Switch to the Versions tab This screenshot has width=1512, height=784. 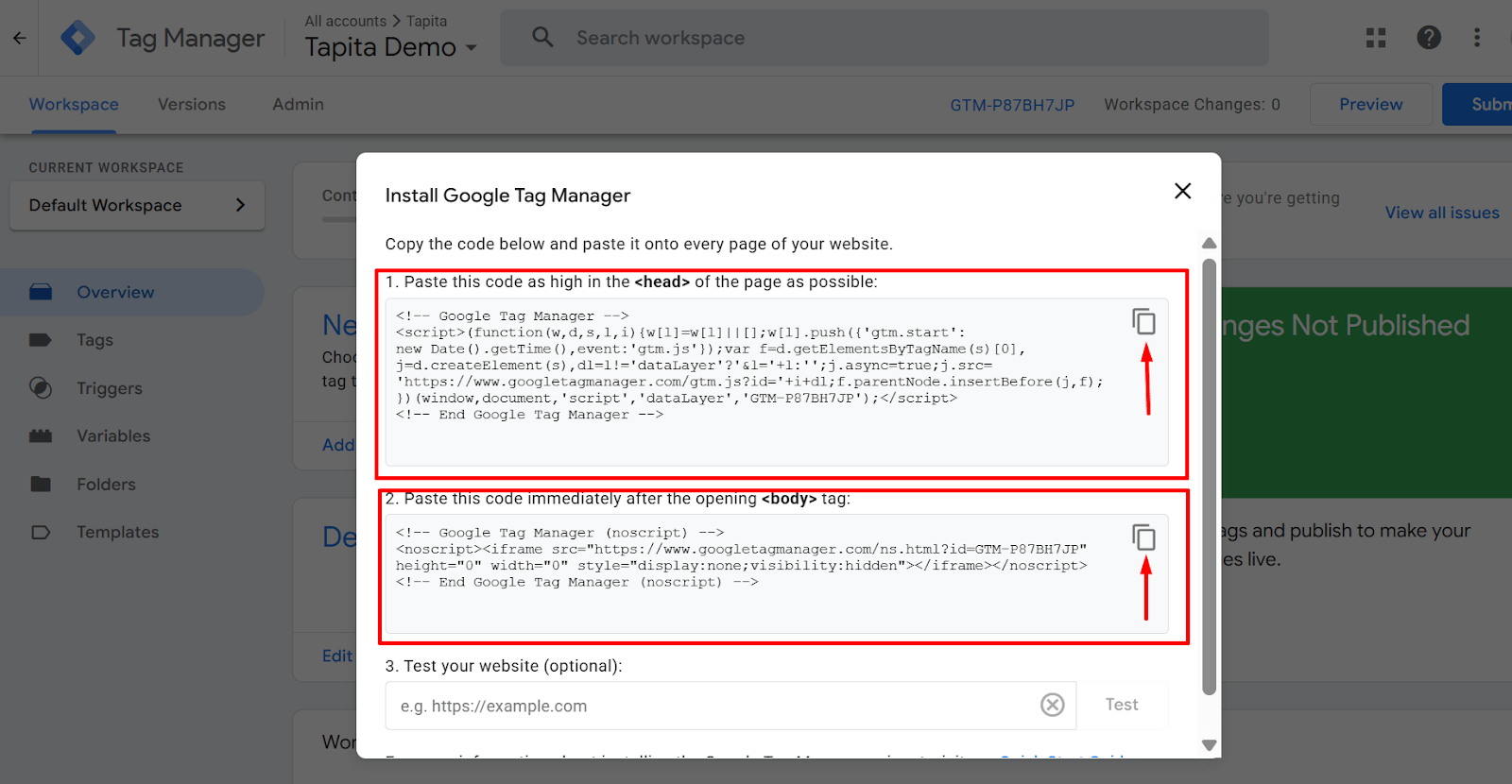tap(192, 104)
